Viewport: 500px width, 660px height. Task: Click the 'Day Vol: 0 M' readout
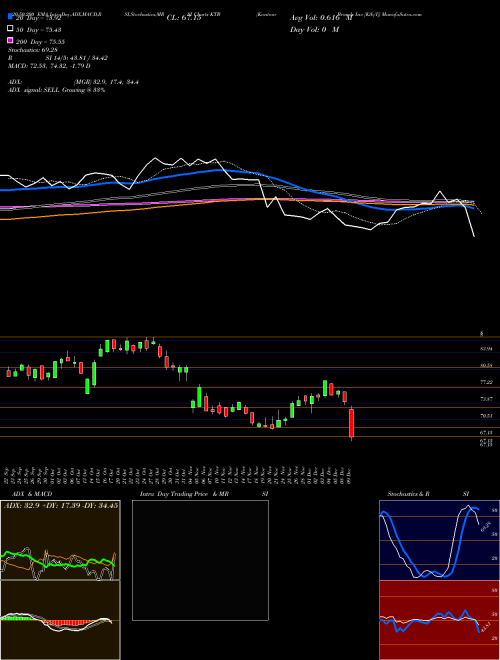tap(314, 30)
